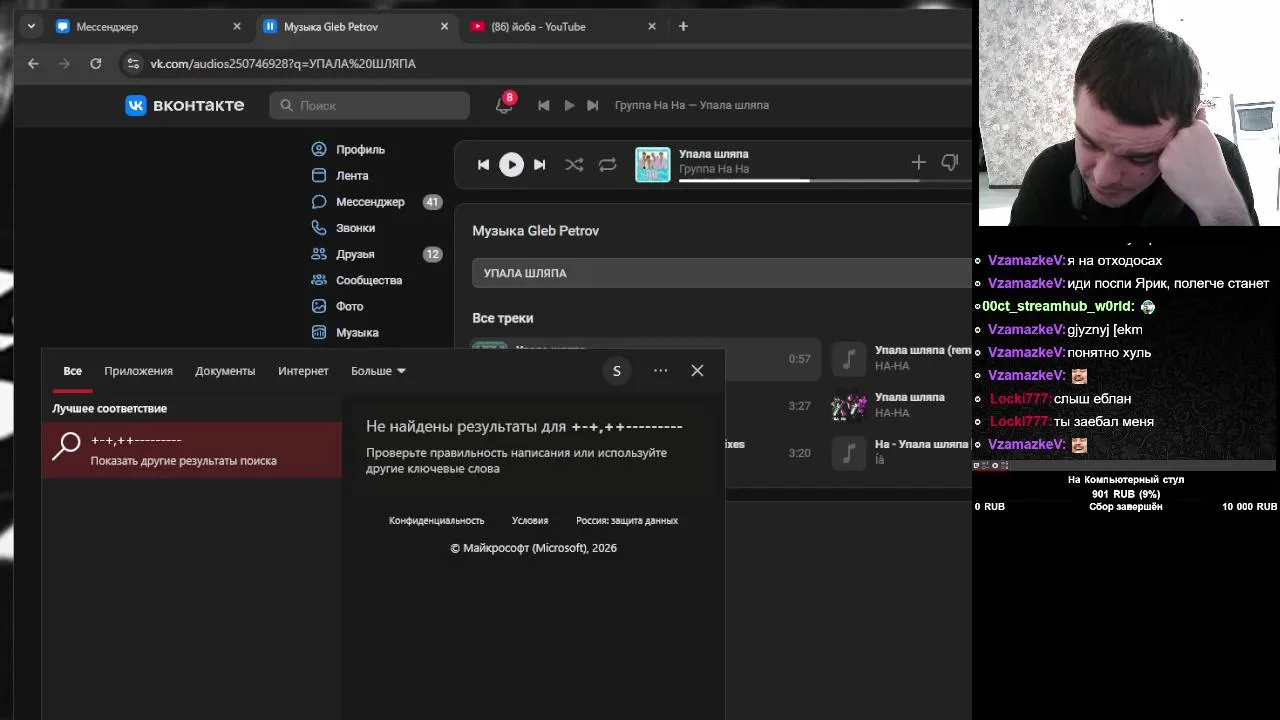Open Россия: защита данных link
The image size is (1280, 720).
pos(627,520)
